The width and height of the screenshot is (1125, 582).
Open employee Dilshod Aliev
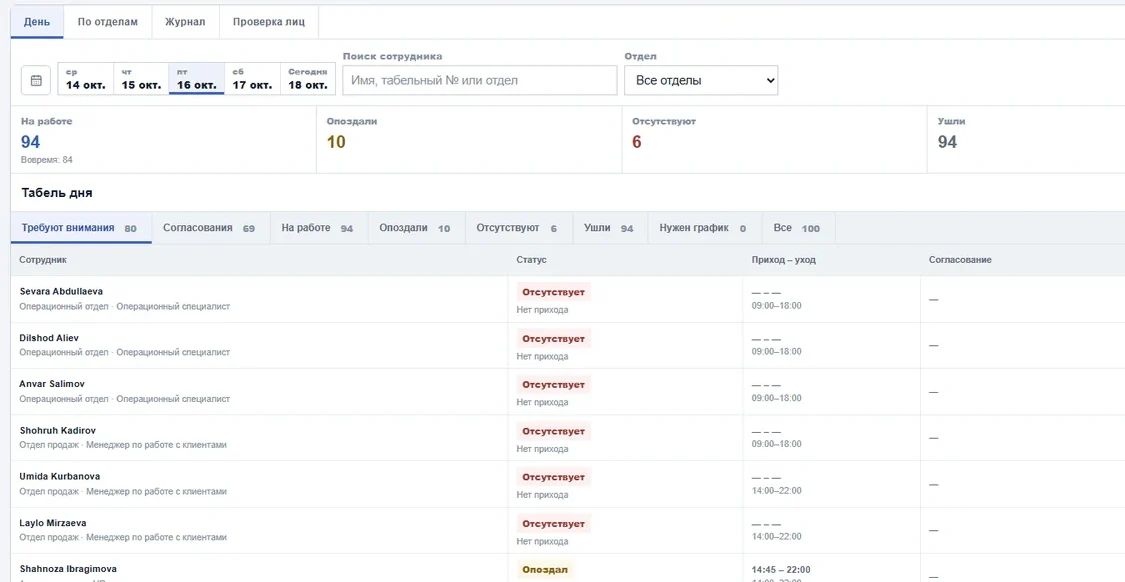(50, 338)
